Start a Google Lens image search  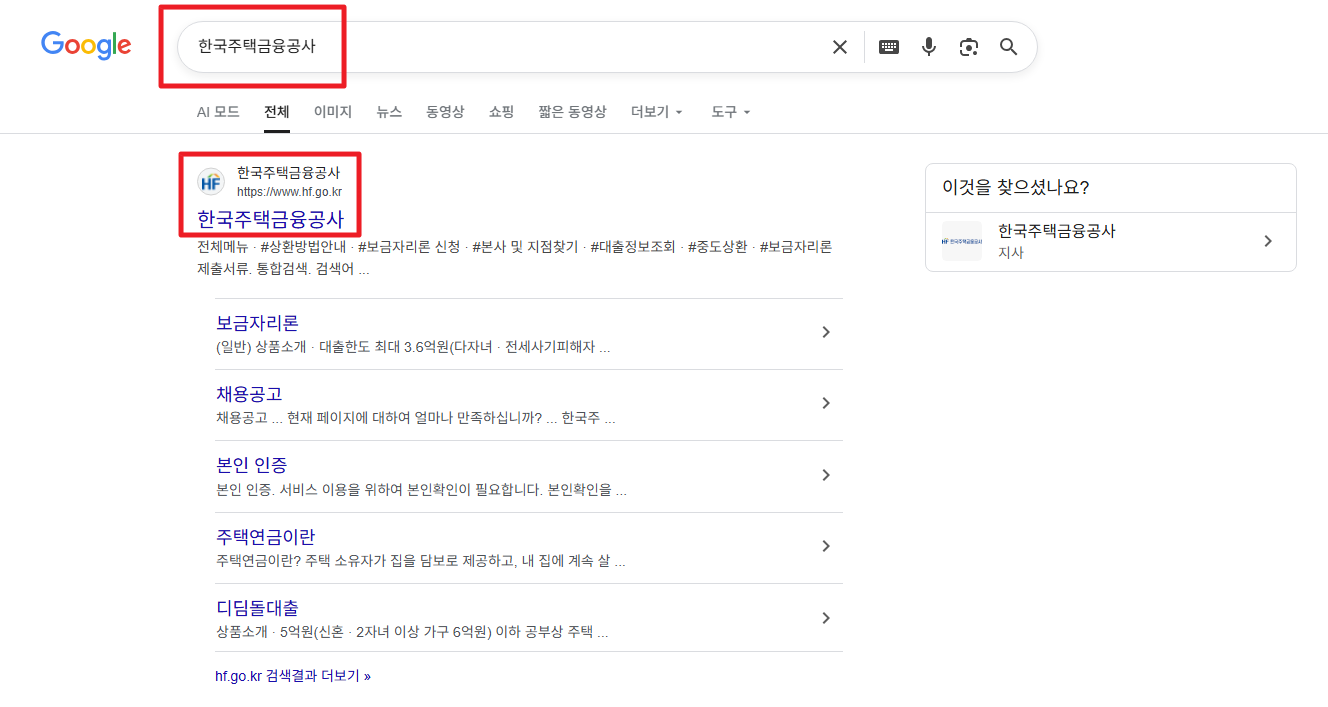pos(968,46)
